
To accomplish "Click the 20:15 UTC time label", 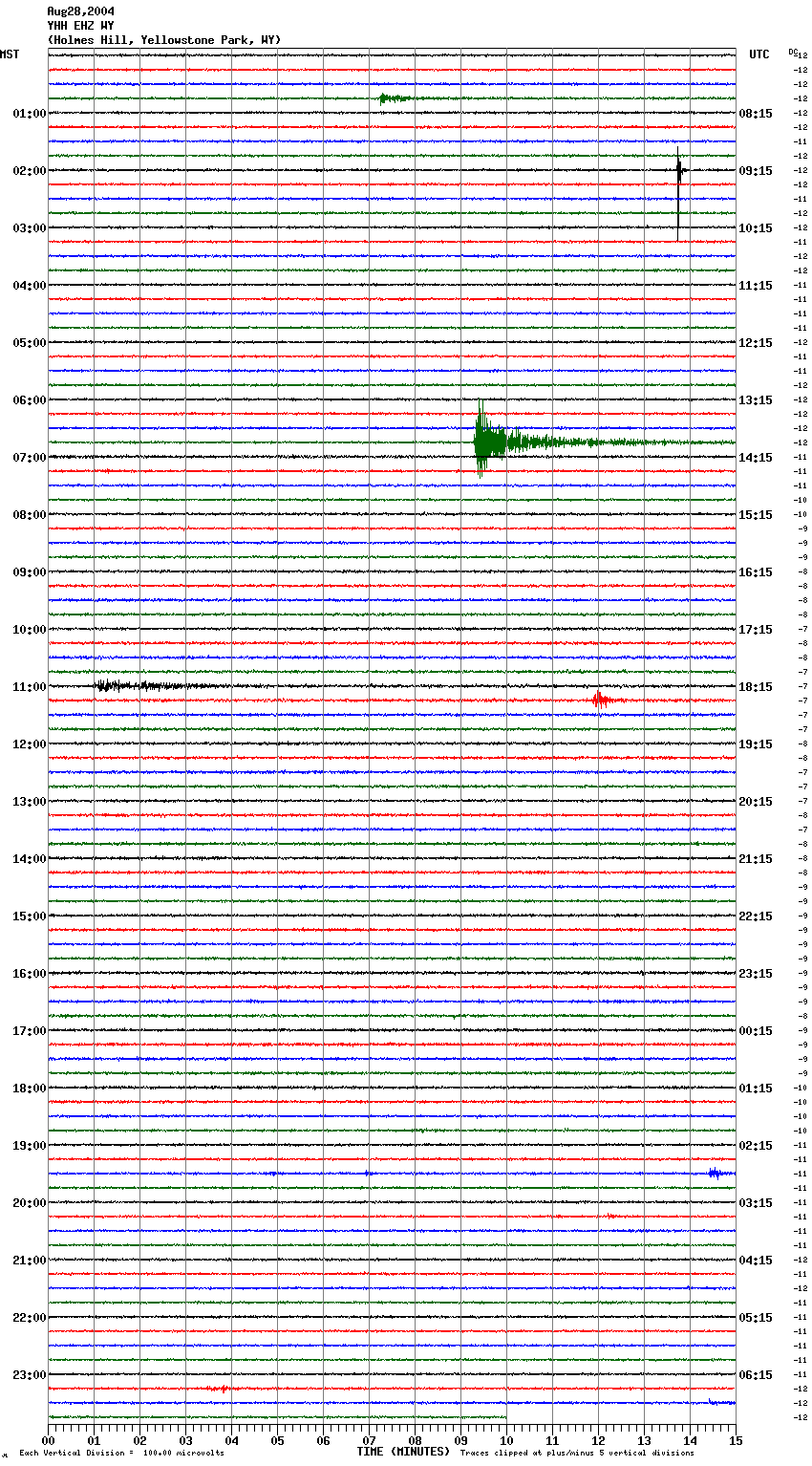I will (x=756, y=802).
